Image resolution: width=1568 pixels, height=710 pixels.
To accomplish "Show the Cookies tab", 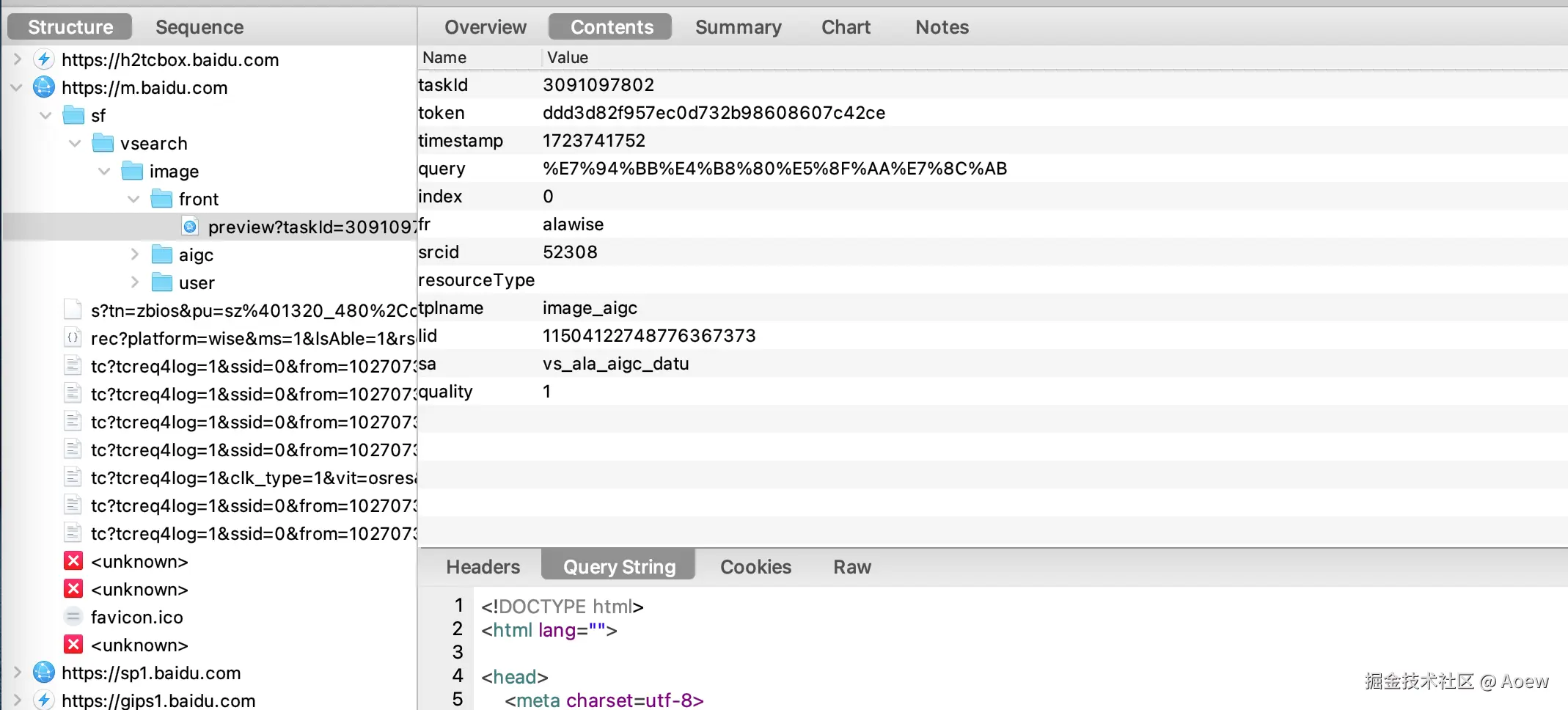I will (x=755, y=567).
